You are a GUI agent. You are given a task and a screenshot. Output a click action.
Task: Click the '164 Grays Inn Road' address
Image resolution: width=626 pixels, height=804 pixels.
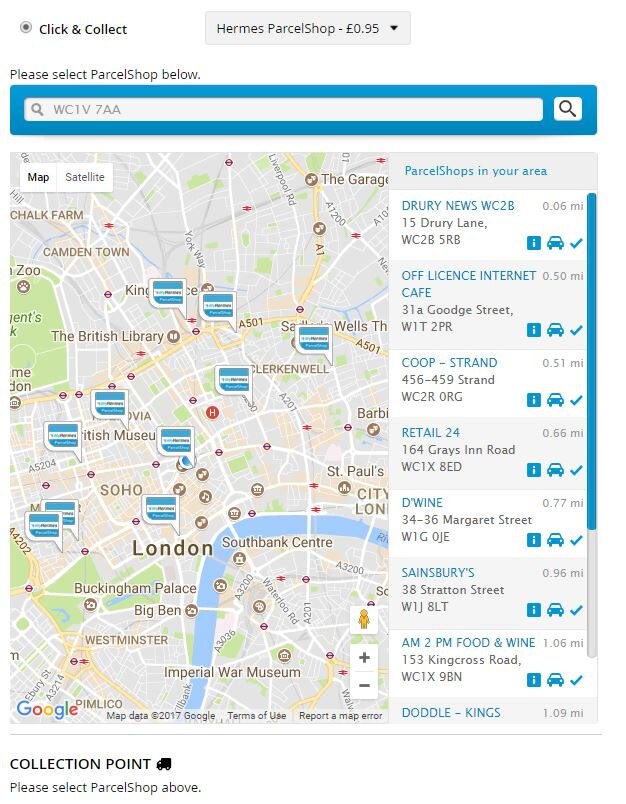[458, 450]
